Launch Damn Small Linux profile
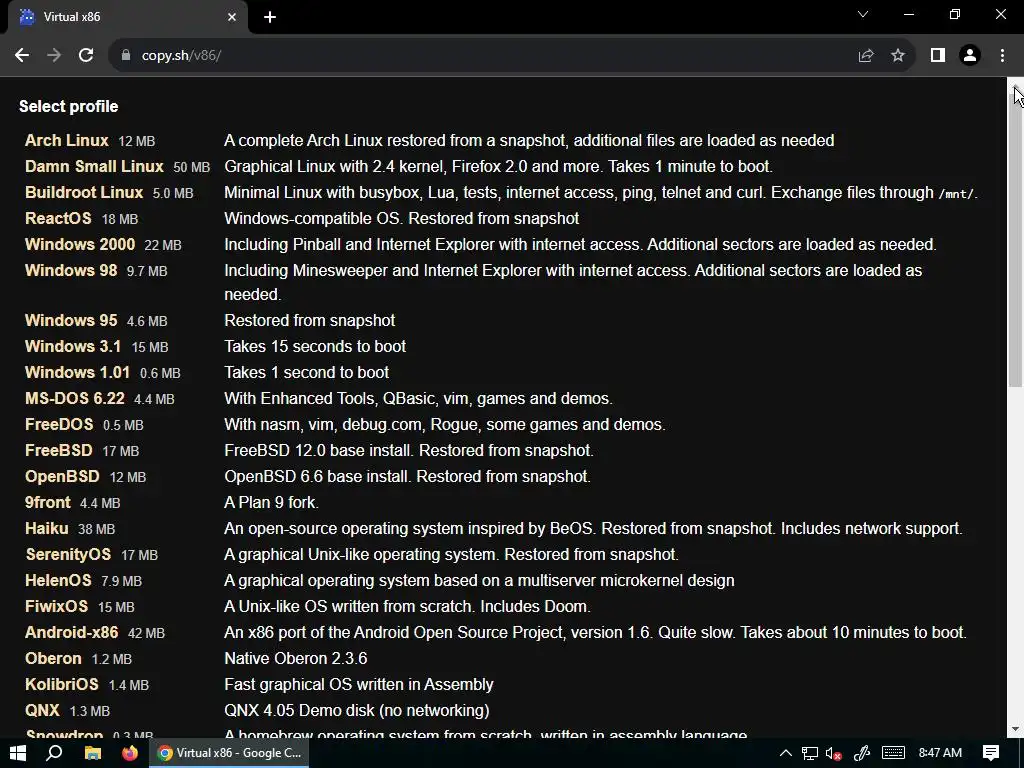 (94, 167)
